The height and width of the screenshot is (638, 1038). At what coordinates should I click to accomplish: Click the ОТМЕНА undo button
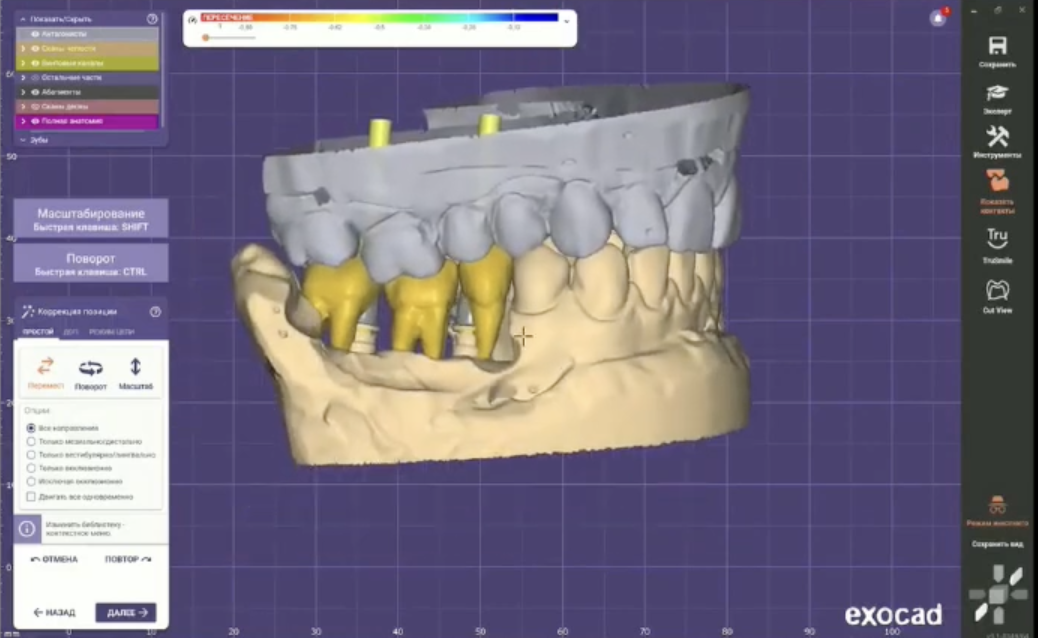(54, 559)
